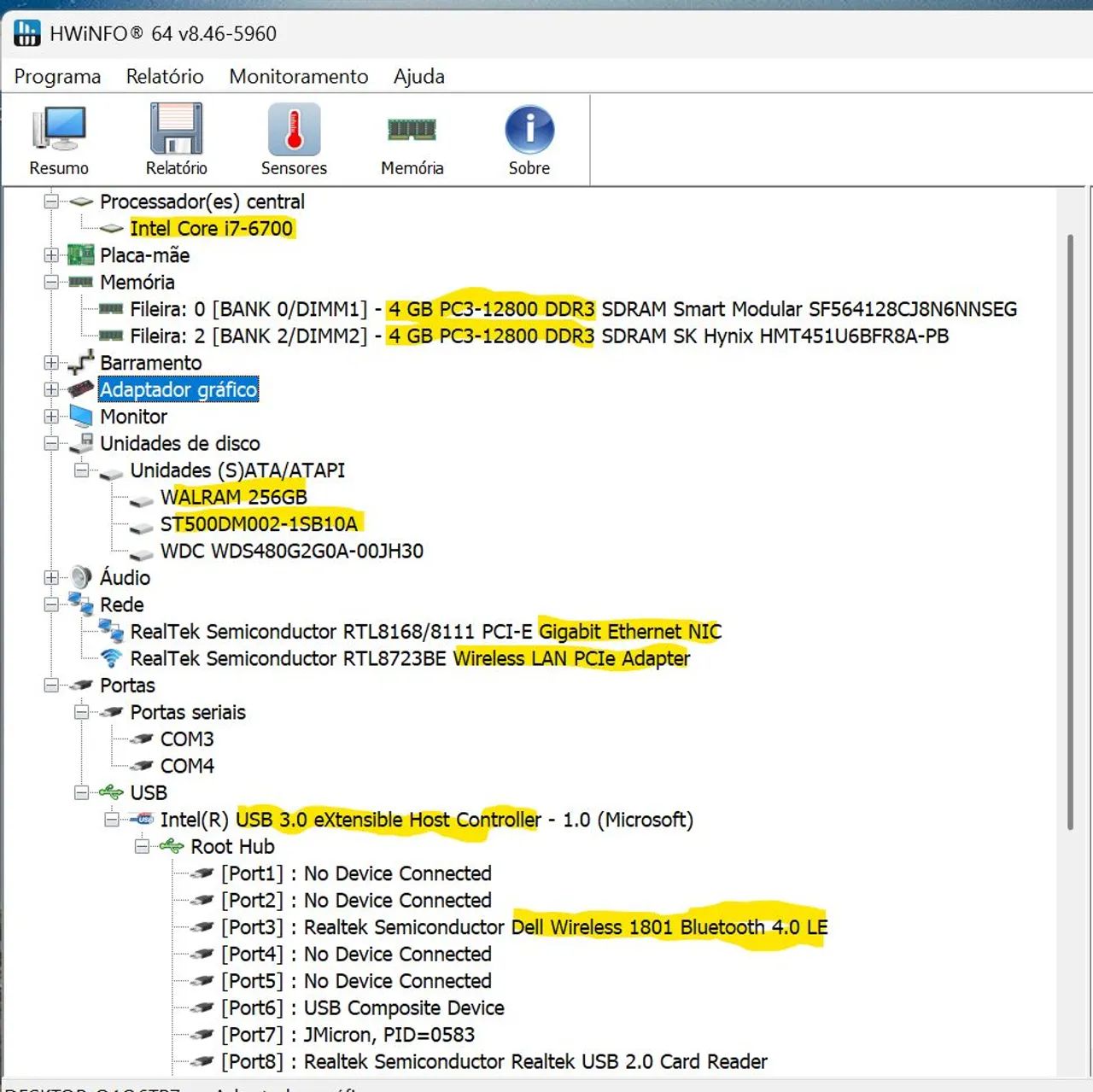1093x1092 pixels.
Task: Collapse the Root Hub node
Action: coord(142,846)
